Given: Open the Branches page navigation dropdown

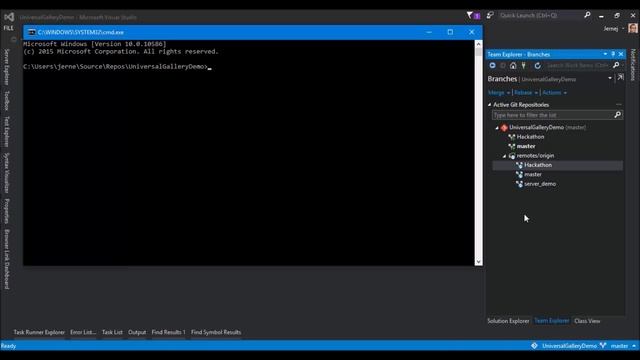Looking at the screenshot, I should pyautogui.click(x=610, y=78).
